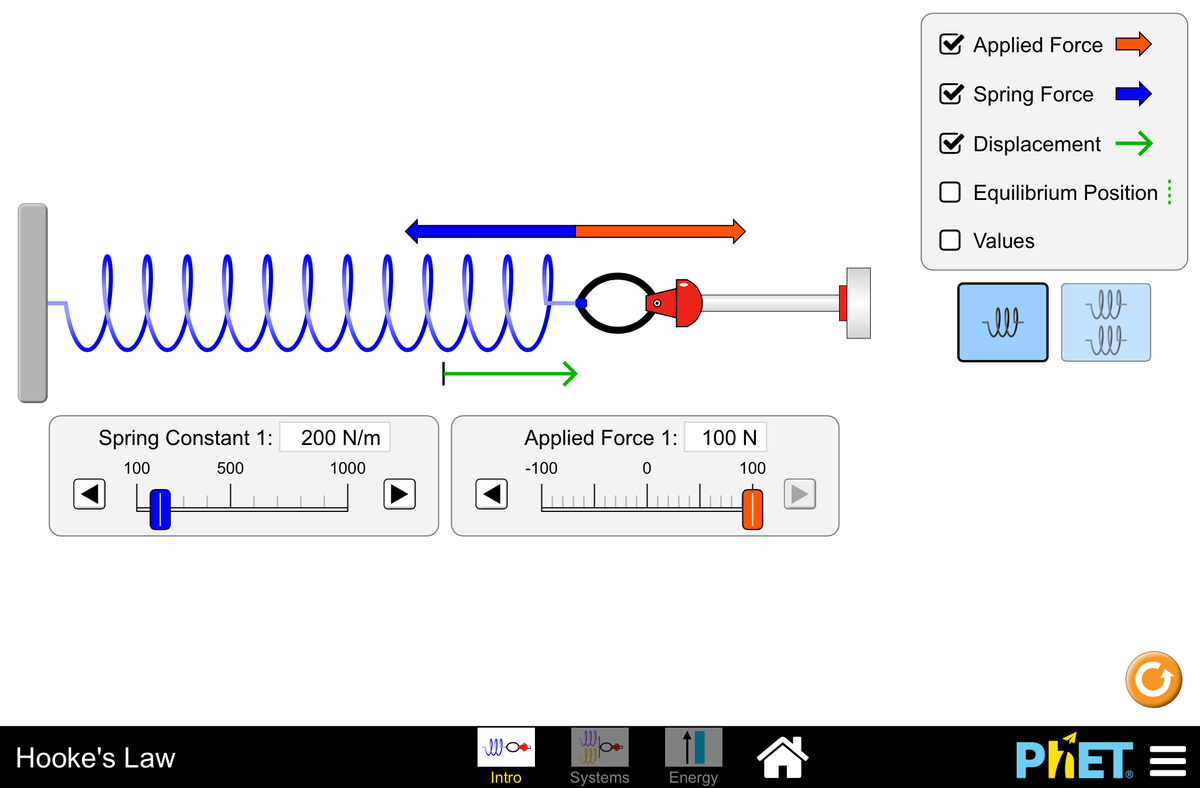The image size is (1200, 788).
Task: Click the Applied Force decrease arrow
Action: point(491,494)
